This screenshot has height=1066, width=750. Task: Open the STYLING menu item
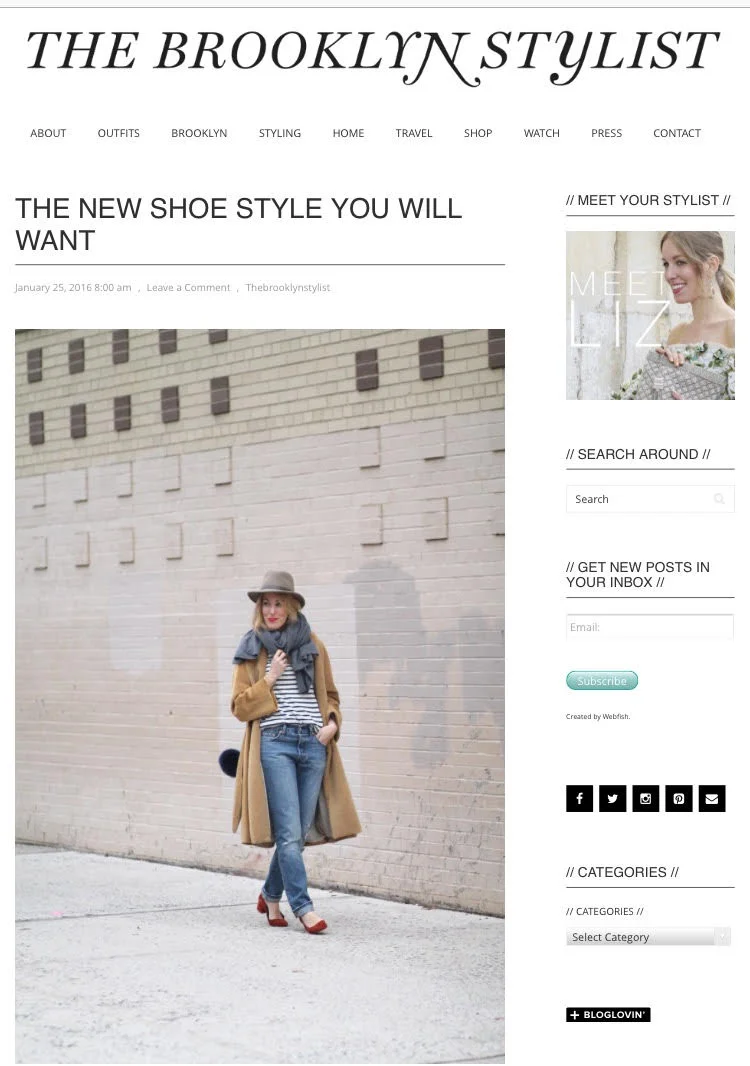click(x=279, y=133)
